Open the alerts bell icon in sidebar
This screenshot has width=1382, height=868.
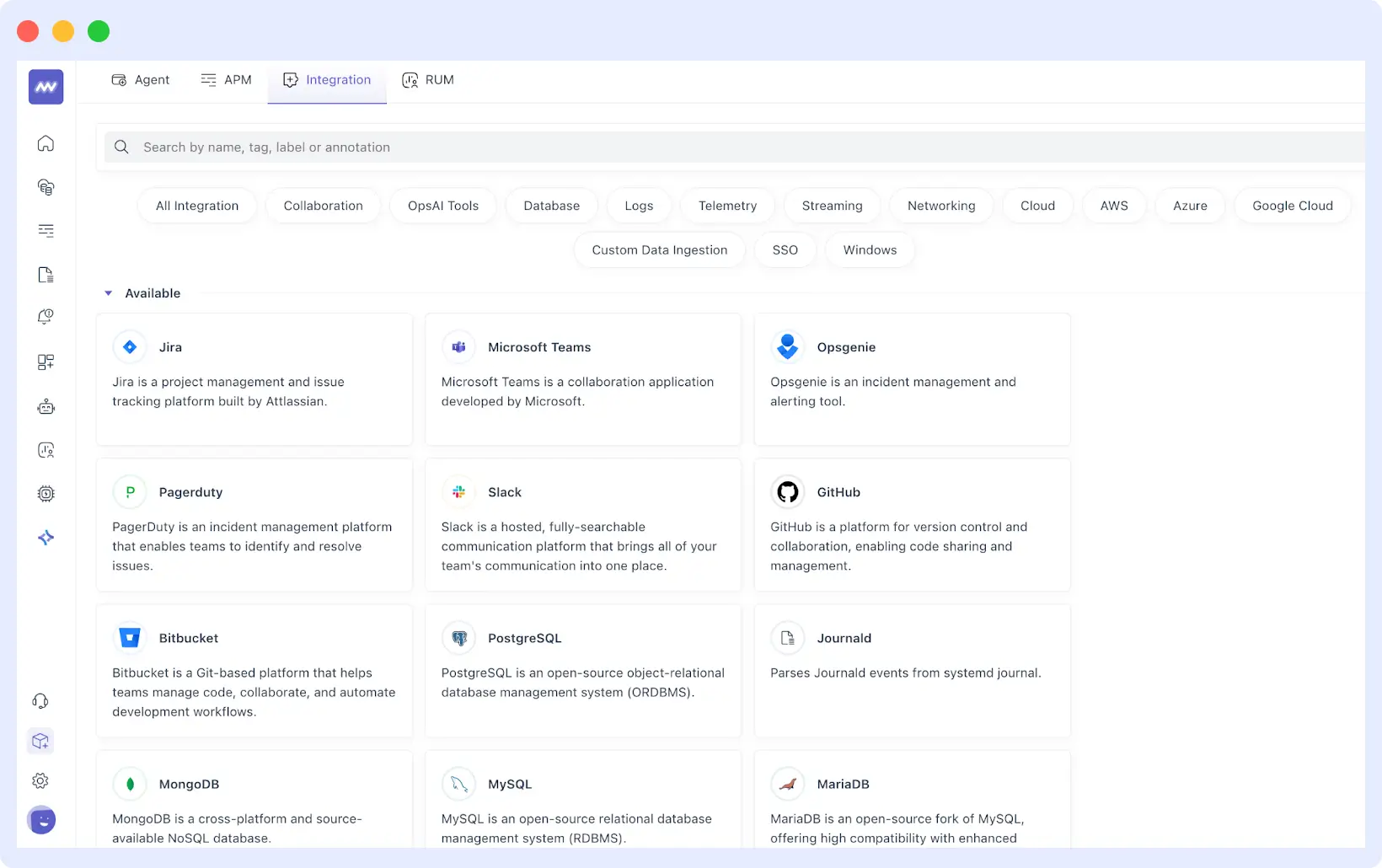[x=46, y=318]
